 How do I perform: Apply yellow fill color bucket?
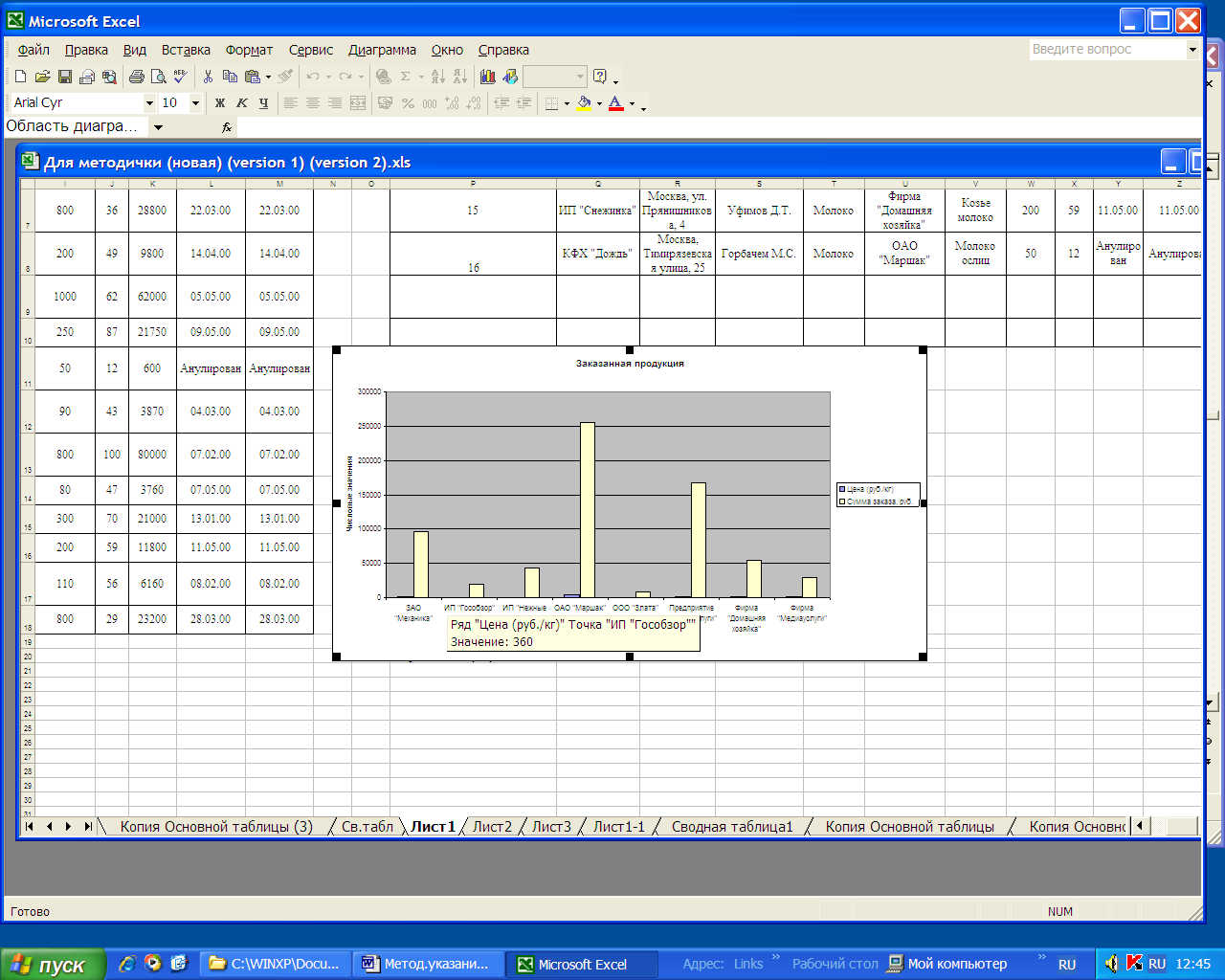pos(584,102)
